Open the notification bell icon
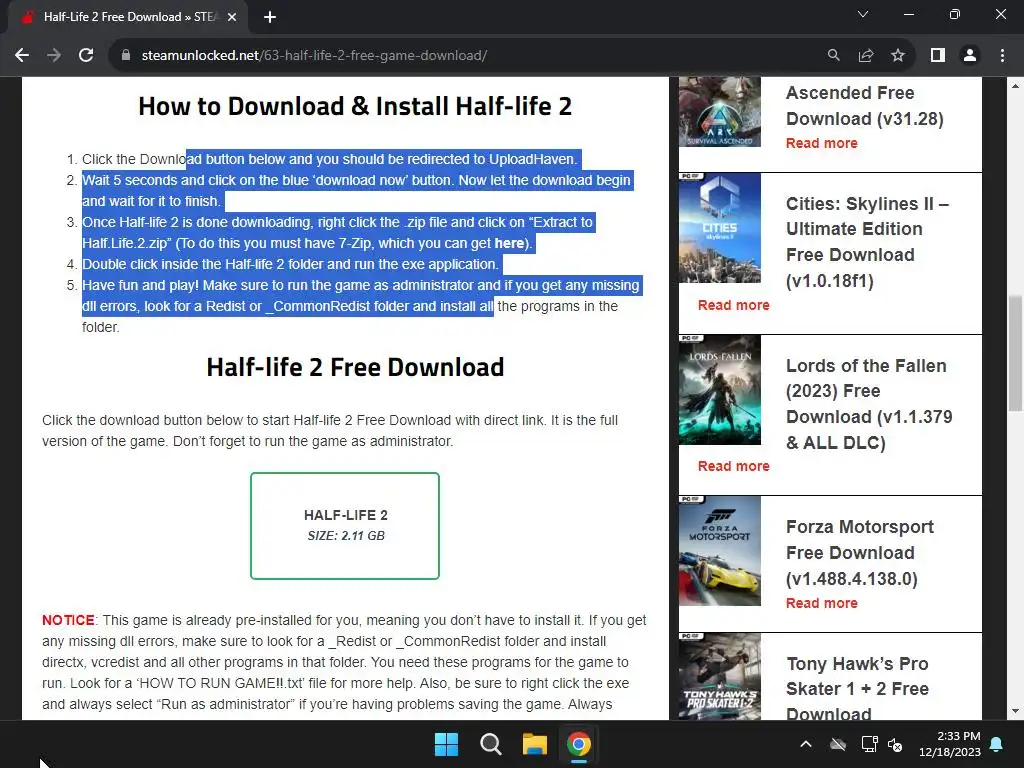Screen dimensions: 1024x768 click(997, 744)
